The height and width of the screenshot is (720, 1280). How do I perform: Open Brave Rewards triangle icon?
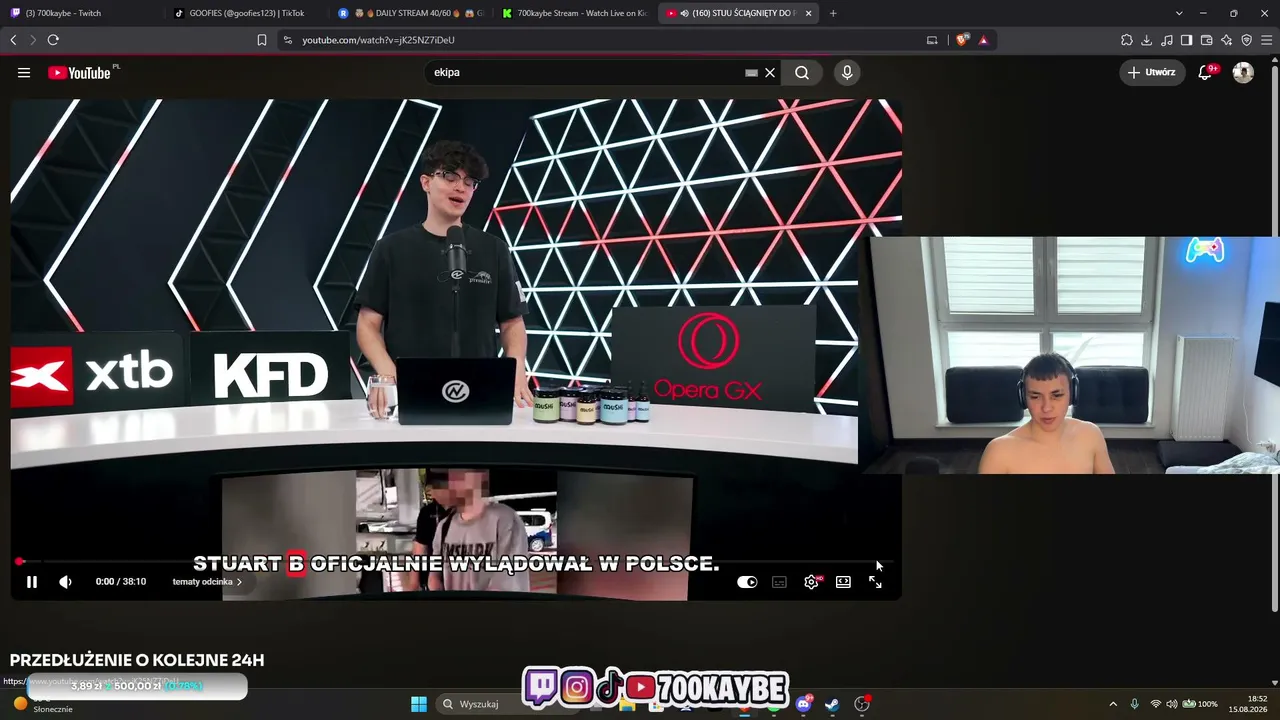tap(983, 40)
